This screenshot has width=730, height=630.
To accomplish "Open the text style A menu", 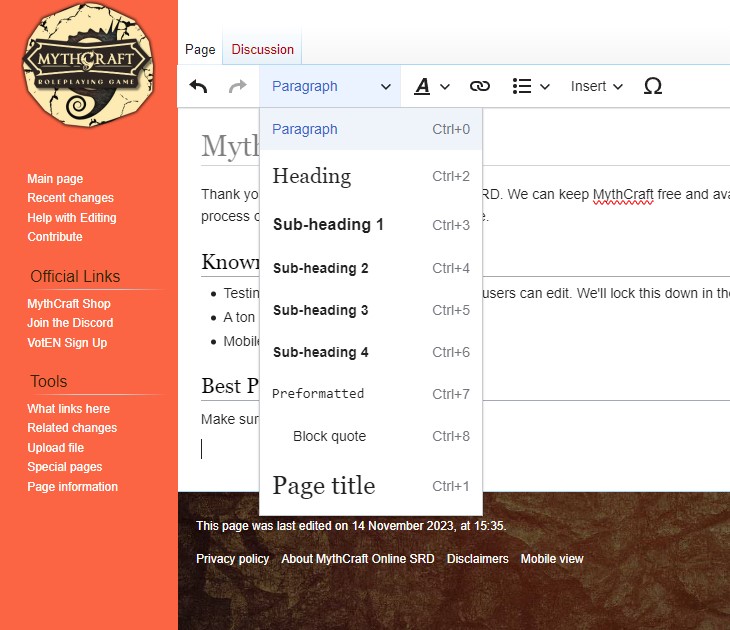I will pos(432,86).
